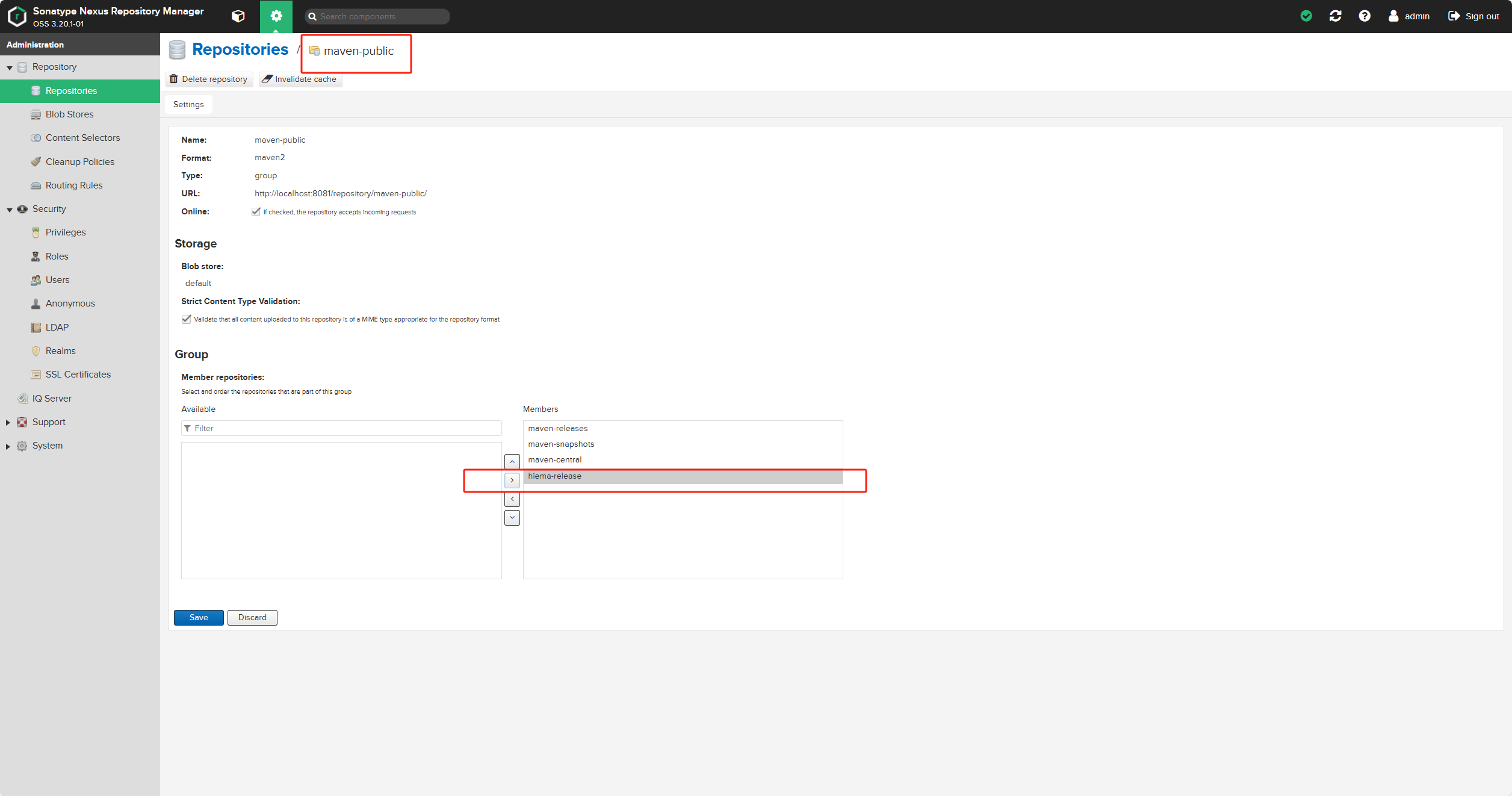Open Realms in sidebar
This screenshot has width=1512, height=796.
pos(80,351)
